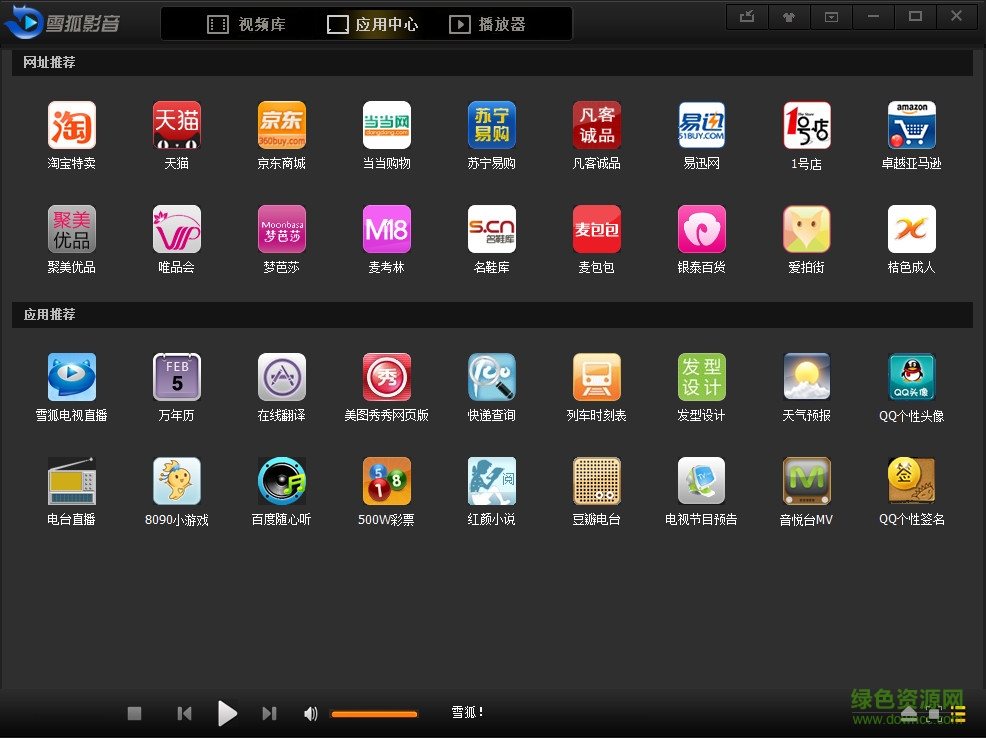Skip to the next track
This screenshot has height=738, width=986.
(x=269, y=713)
